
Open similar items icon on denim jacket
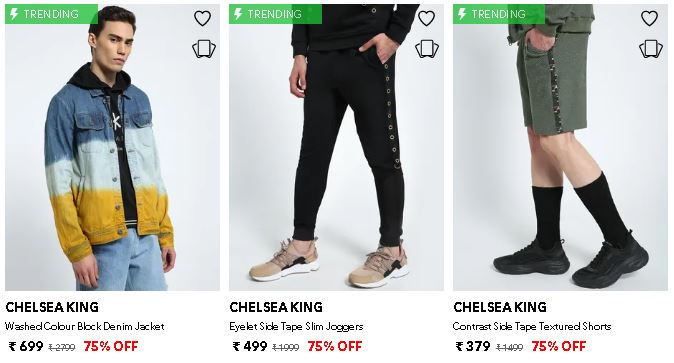(x=204, y=49)
